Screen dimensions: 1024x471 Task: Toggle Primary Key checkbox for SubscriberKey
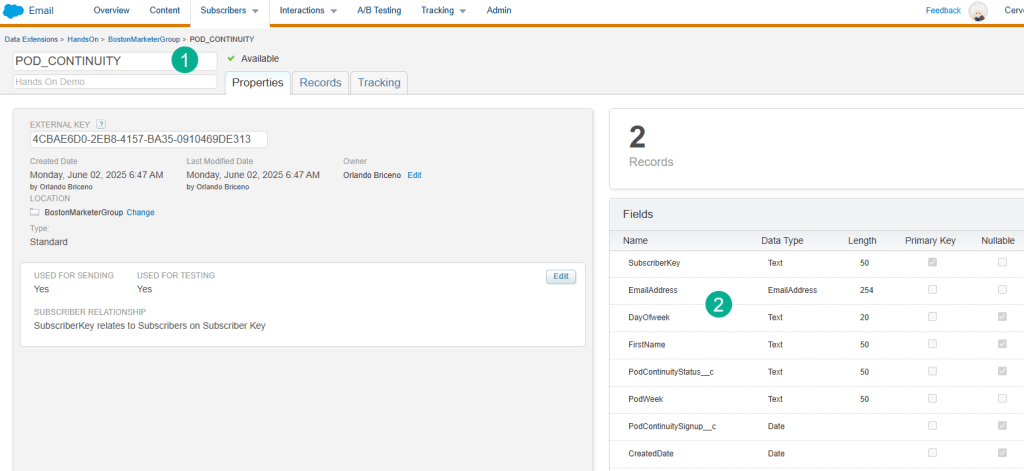(x=933, y=262)
